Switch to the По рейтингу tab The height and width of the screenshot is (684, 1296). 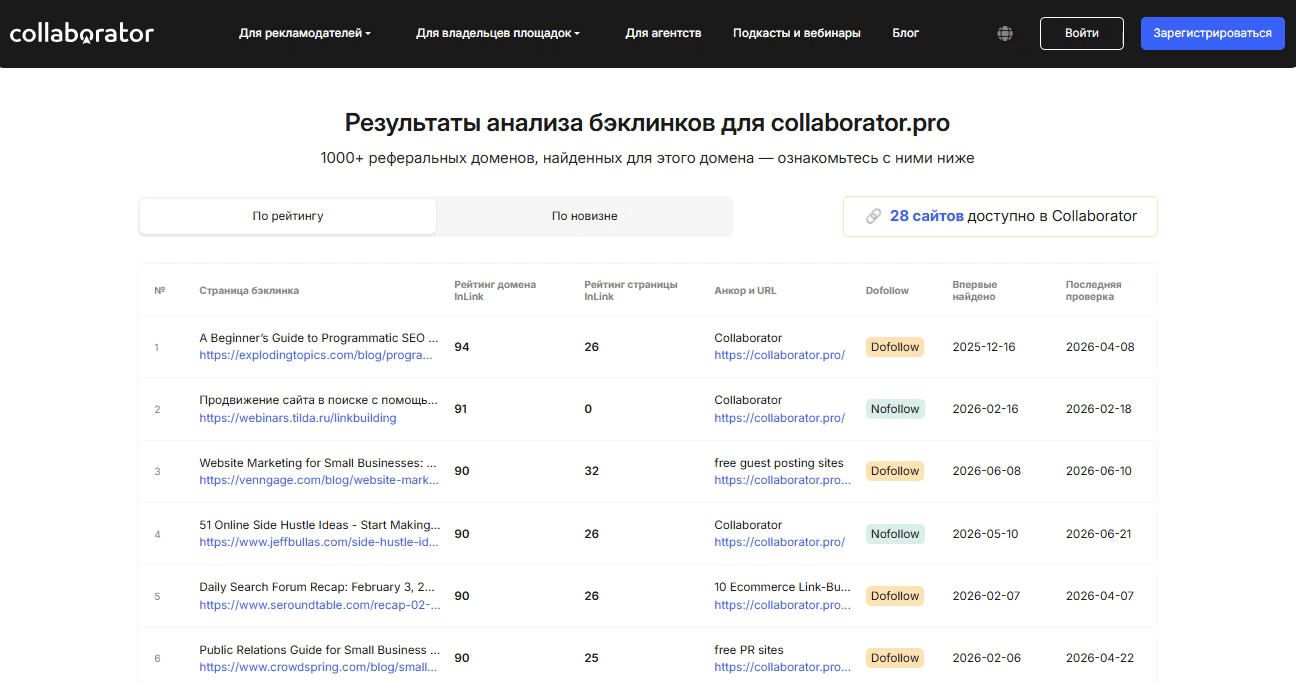288,216
